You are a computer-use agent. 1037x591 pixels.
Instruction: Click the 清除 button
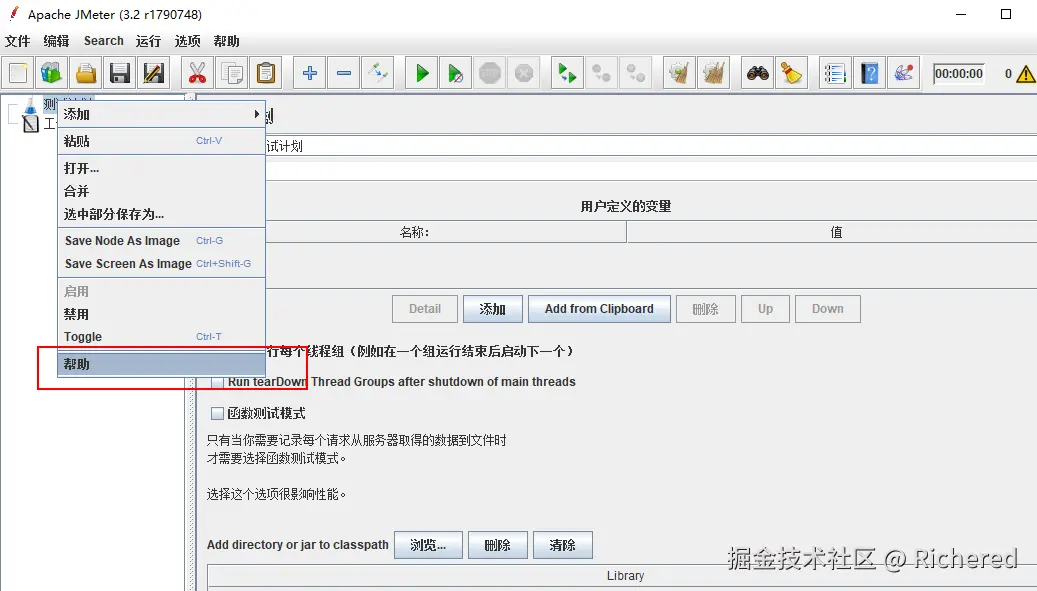point(562,545)
